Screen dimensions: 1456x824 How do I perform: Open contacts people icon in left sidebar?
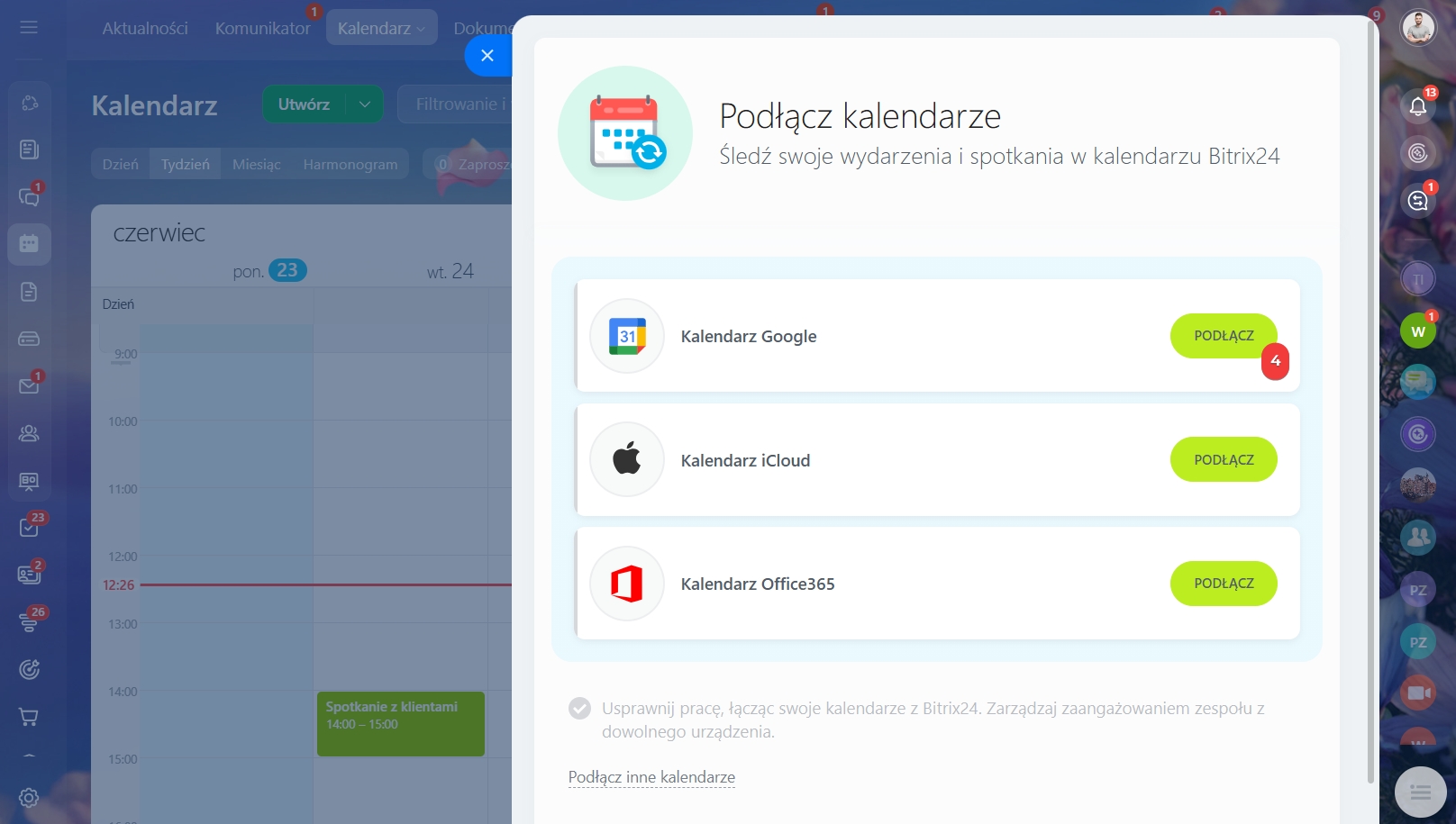pos(29,433)
